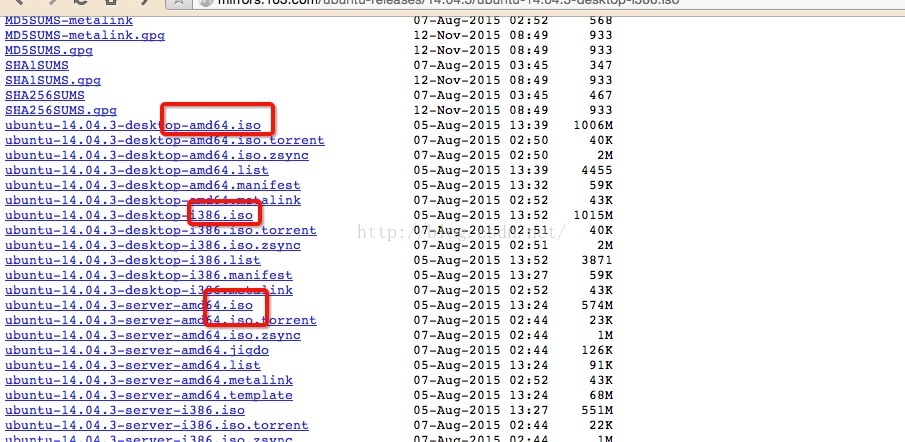Open the SHA1SUMS file link
905x442 pixels.
(36, 65)
